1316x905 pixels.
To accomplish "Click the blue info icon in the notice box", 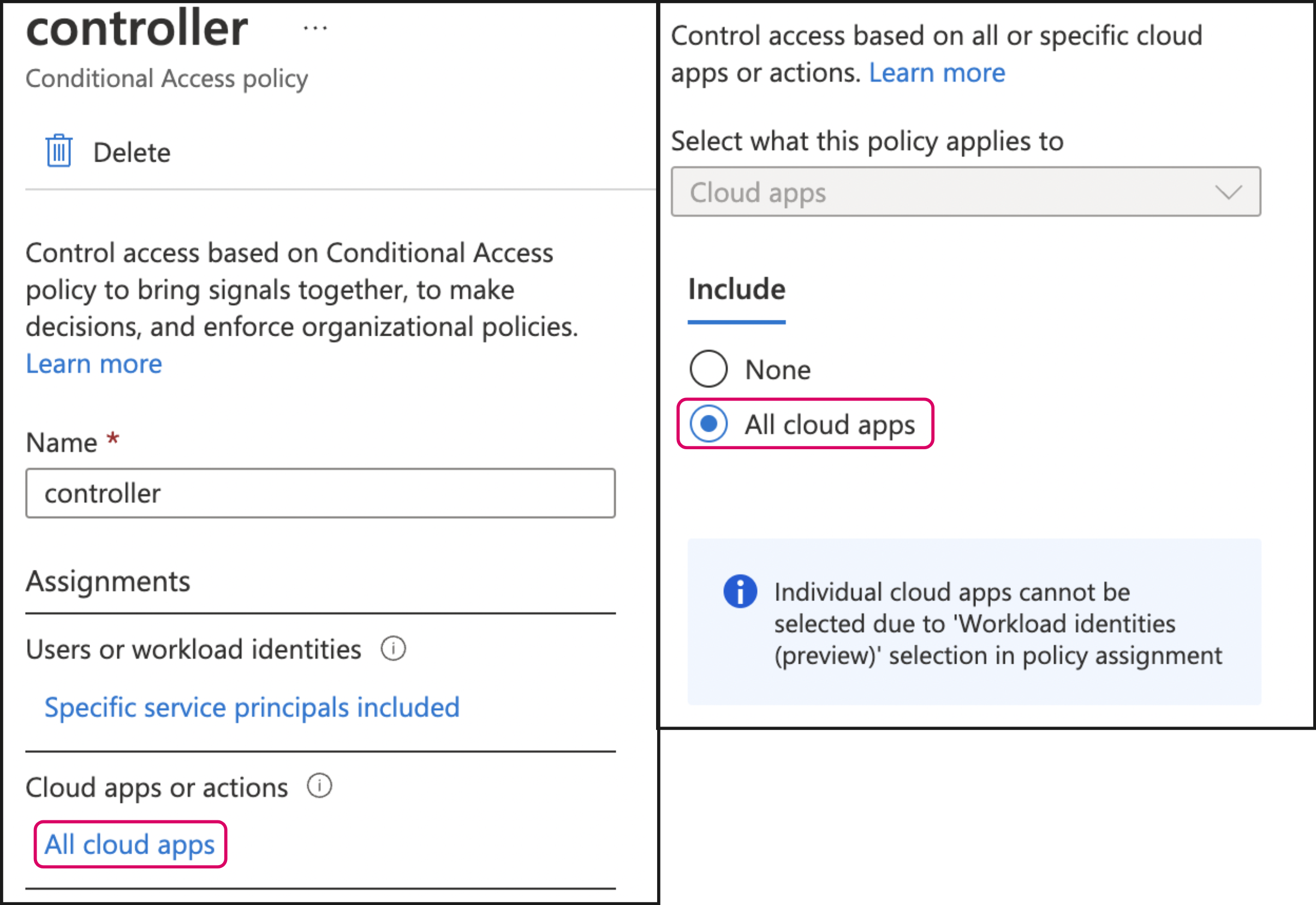I will (x=740, y=592).
